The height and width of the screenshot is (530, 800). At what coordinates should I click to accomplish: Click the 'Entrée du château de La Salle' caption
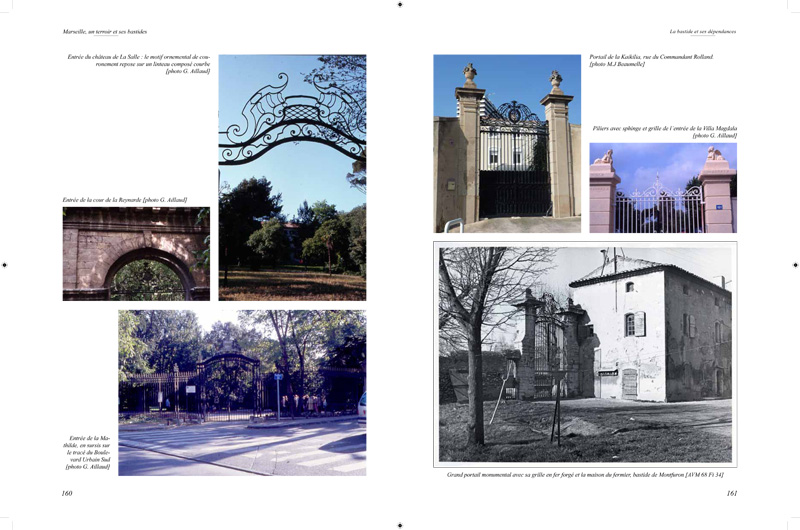click(x=138, y=64)
